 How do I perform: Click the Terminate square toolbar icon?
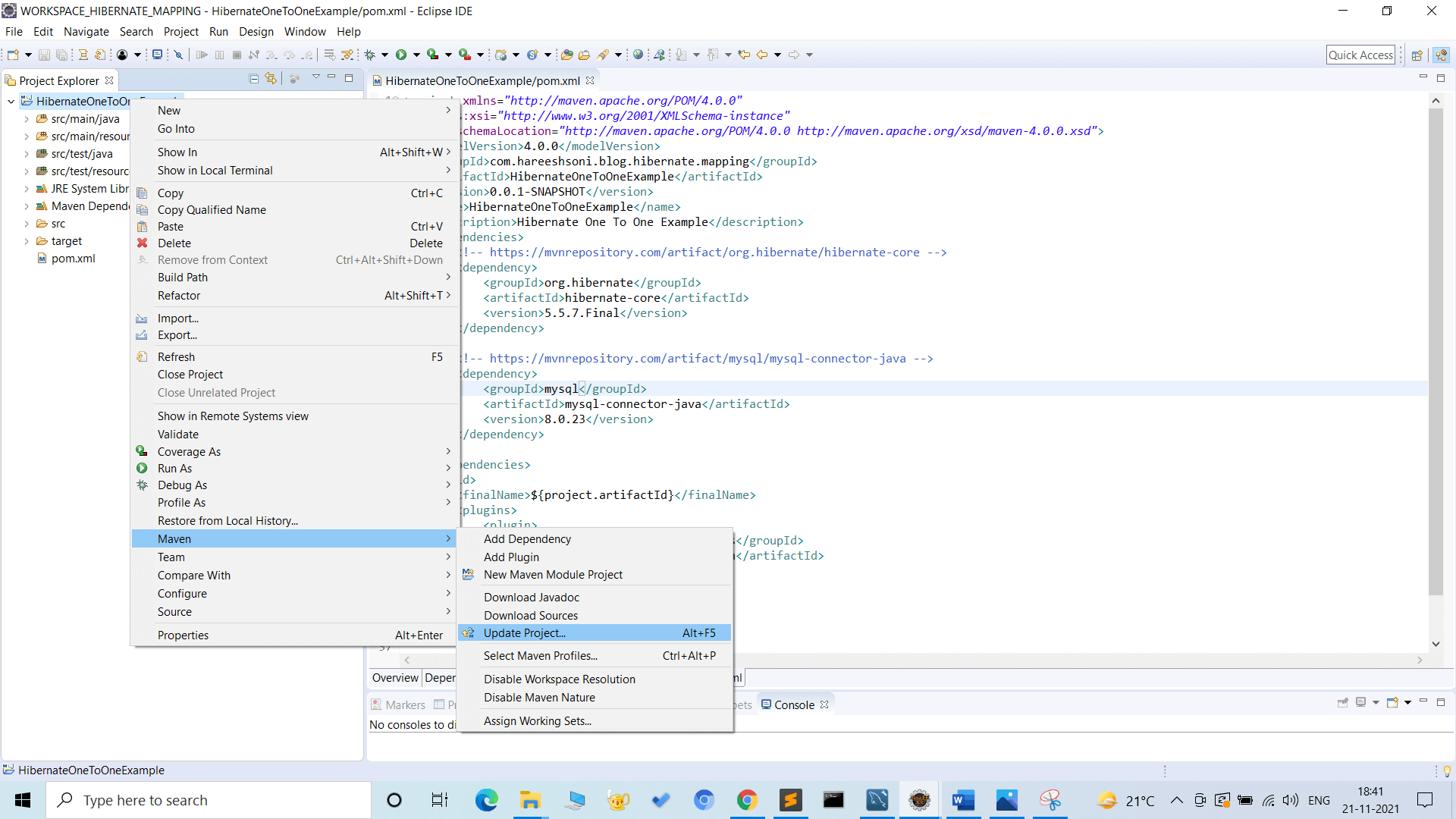click(x=237, y=55)
